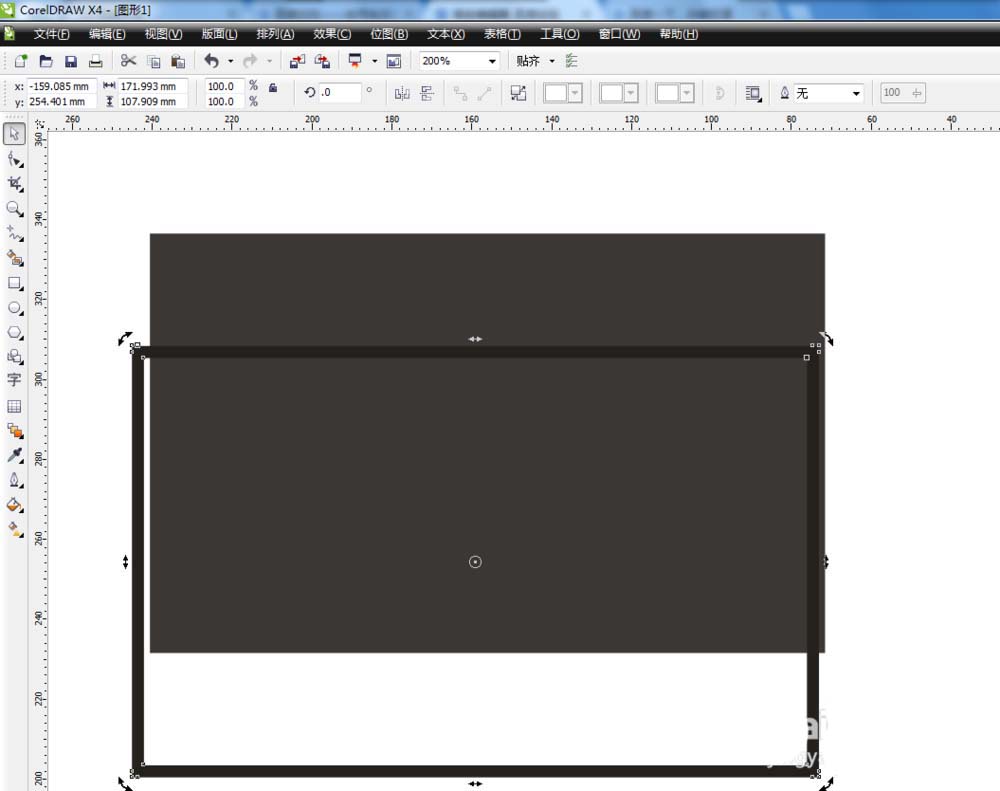
Task: Select the Crop tool in the toolbox
Action: [x=15, y=184]
